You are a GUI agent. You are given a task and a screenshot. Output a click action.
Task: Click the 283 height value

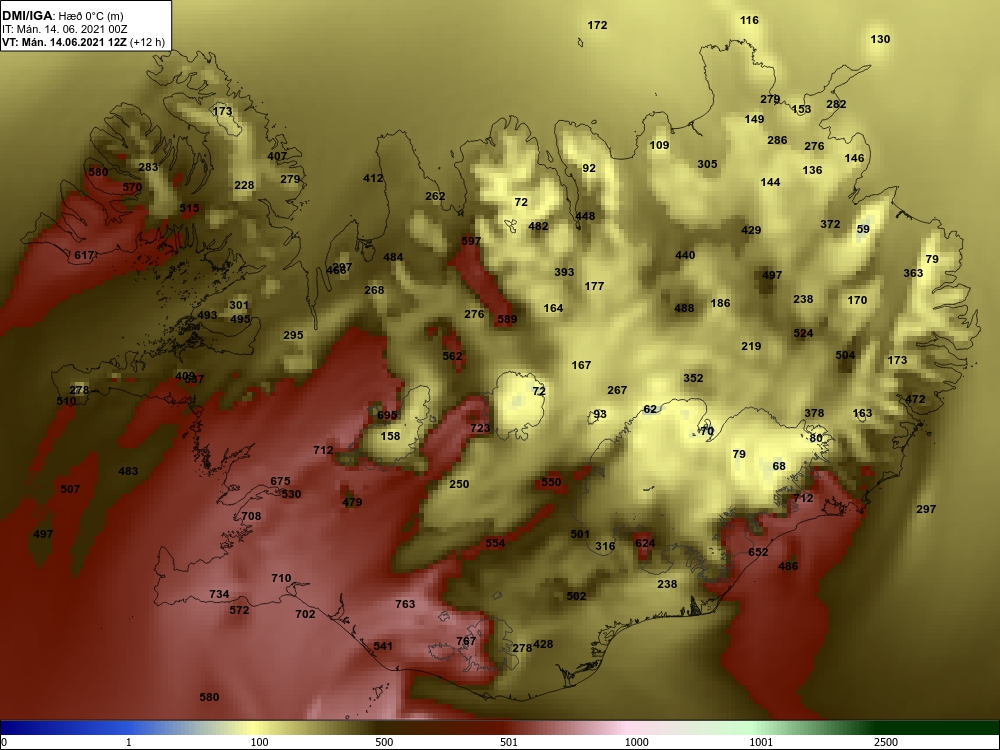(x=148, y=168)
